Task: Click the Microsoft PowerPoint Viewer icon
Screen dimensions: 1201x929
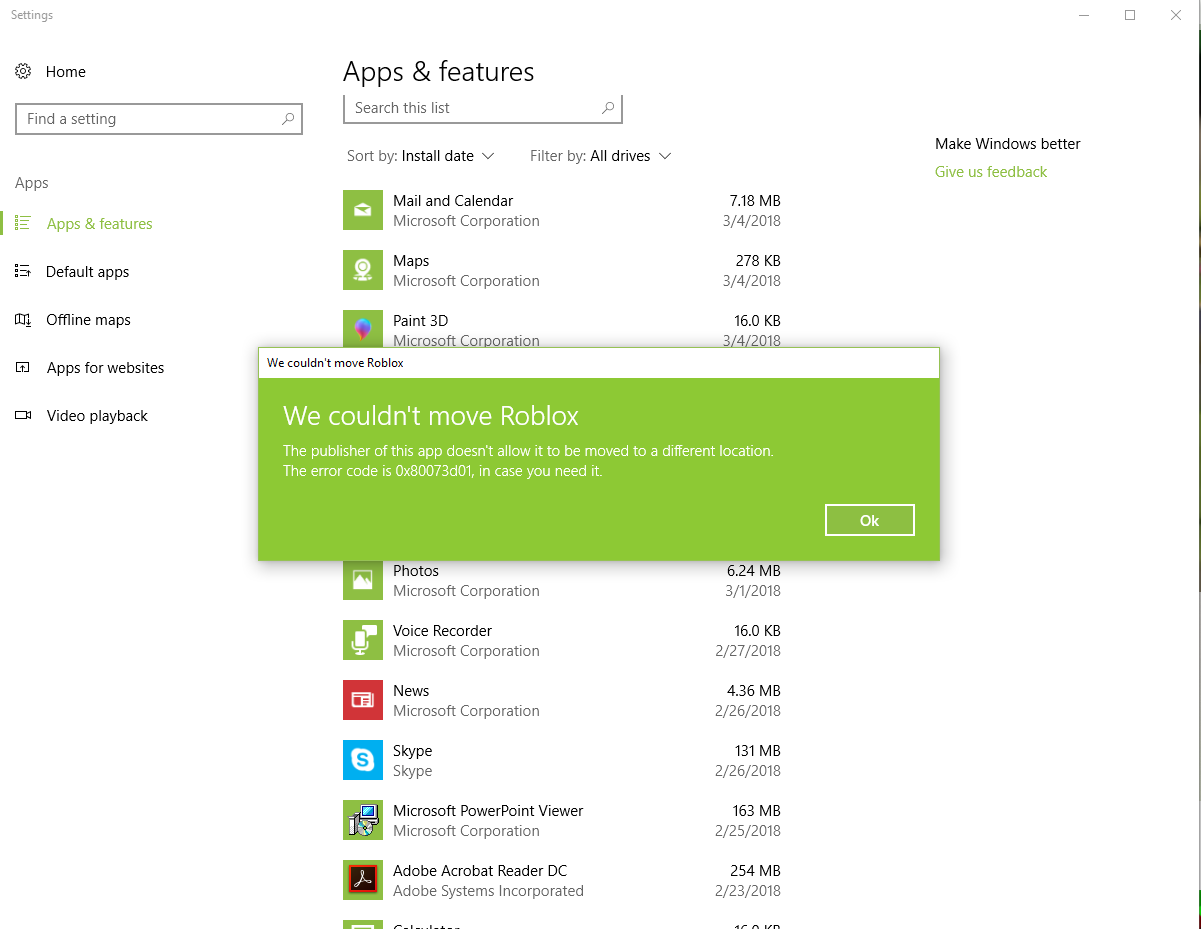Action: (x=363, y=820)
